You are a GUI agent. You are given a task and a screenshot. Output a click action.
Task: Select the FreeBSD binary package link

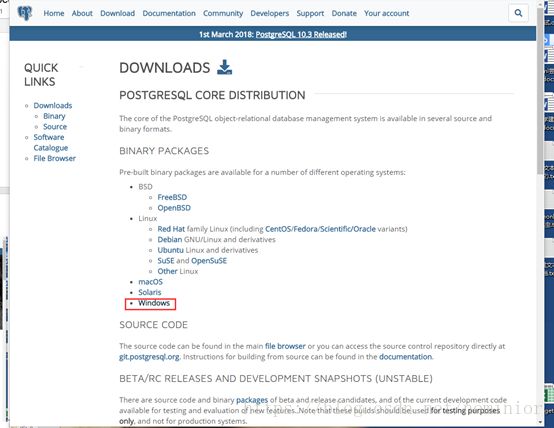click(172, 197)
